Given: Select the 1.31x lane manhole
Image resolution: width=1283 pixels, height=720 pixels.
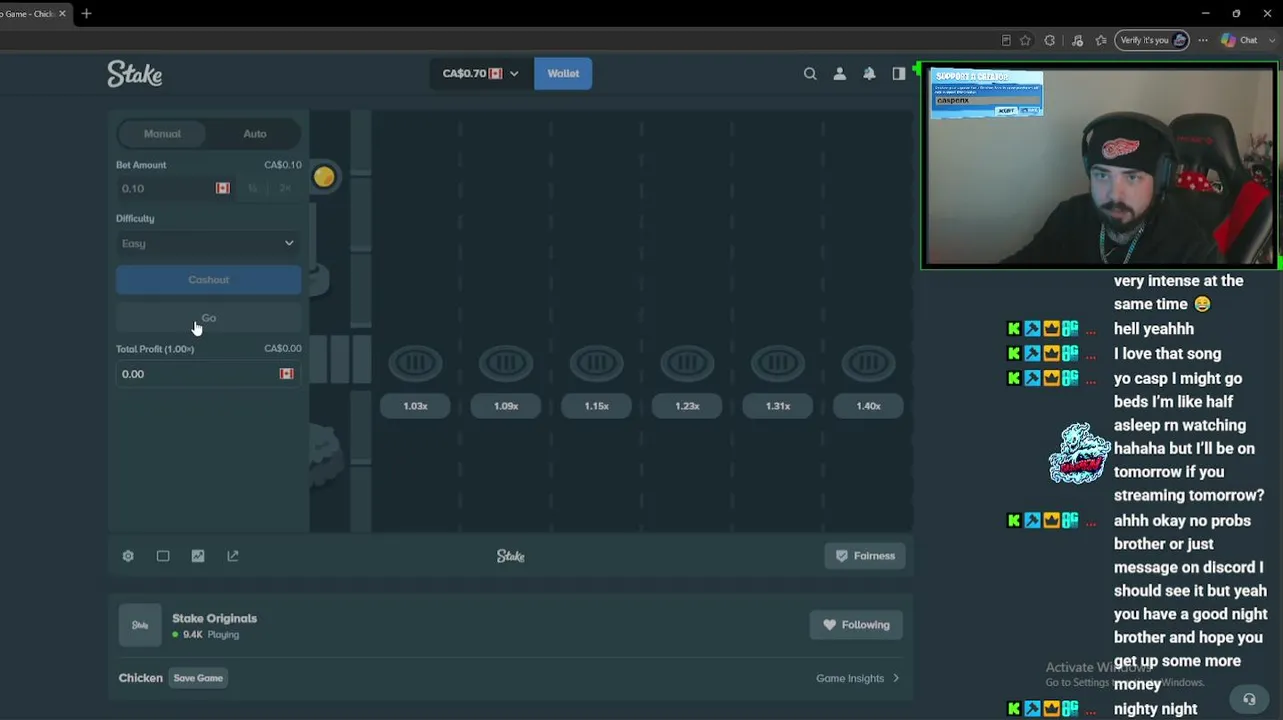Looking at the screenshot, I should pyautogui.click(x=778, y=363).
